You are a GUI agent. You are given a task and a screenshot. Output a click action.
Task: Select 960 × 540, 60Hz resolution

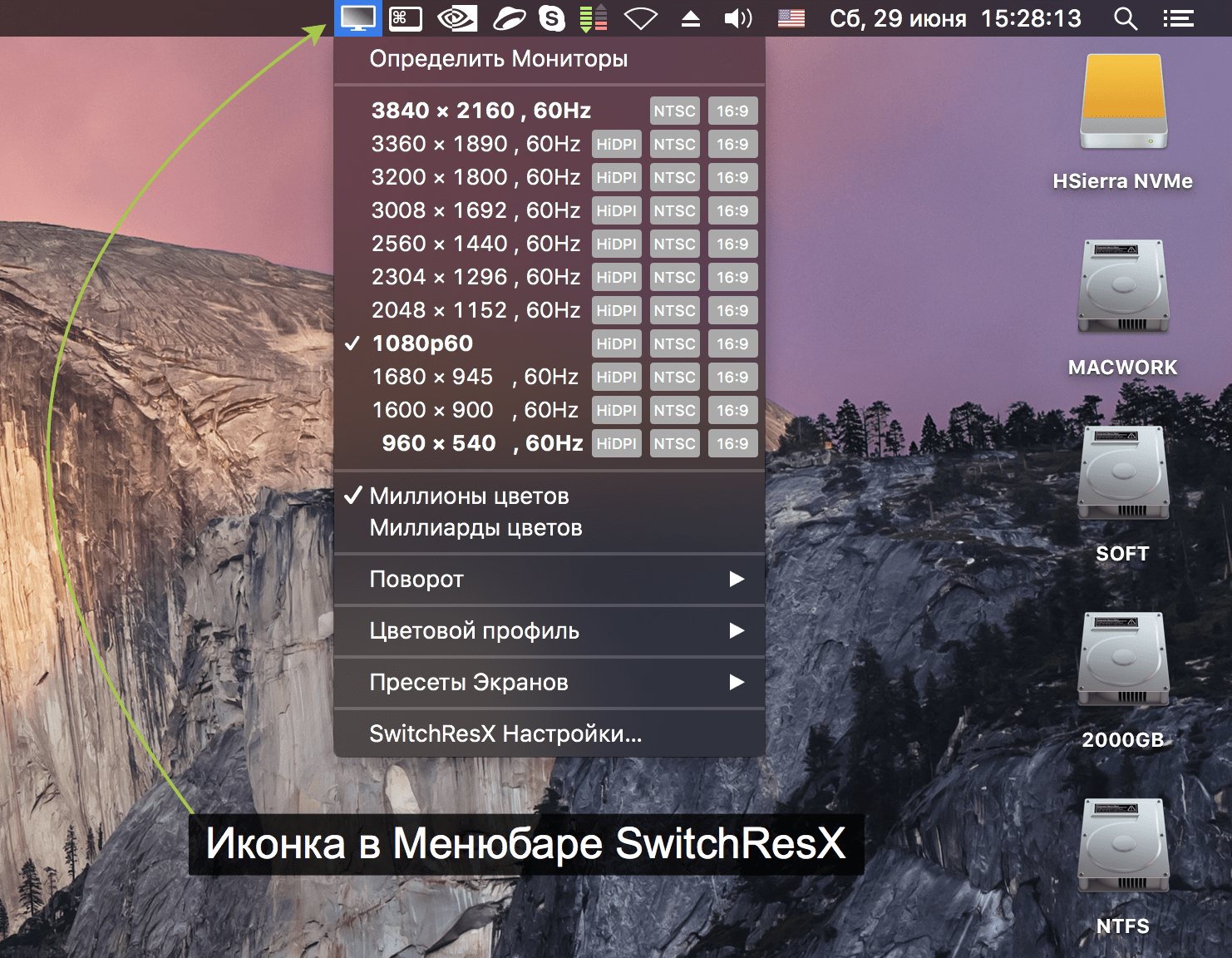coord(549,443)
